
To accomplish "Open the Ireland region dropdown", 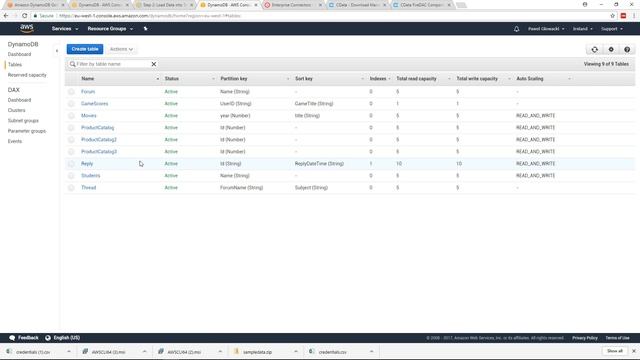I will pos(582,29).
